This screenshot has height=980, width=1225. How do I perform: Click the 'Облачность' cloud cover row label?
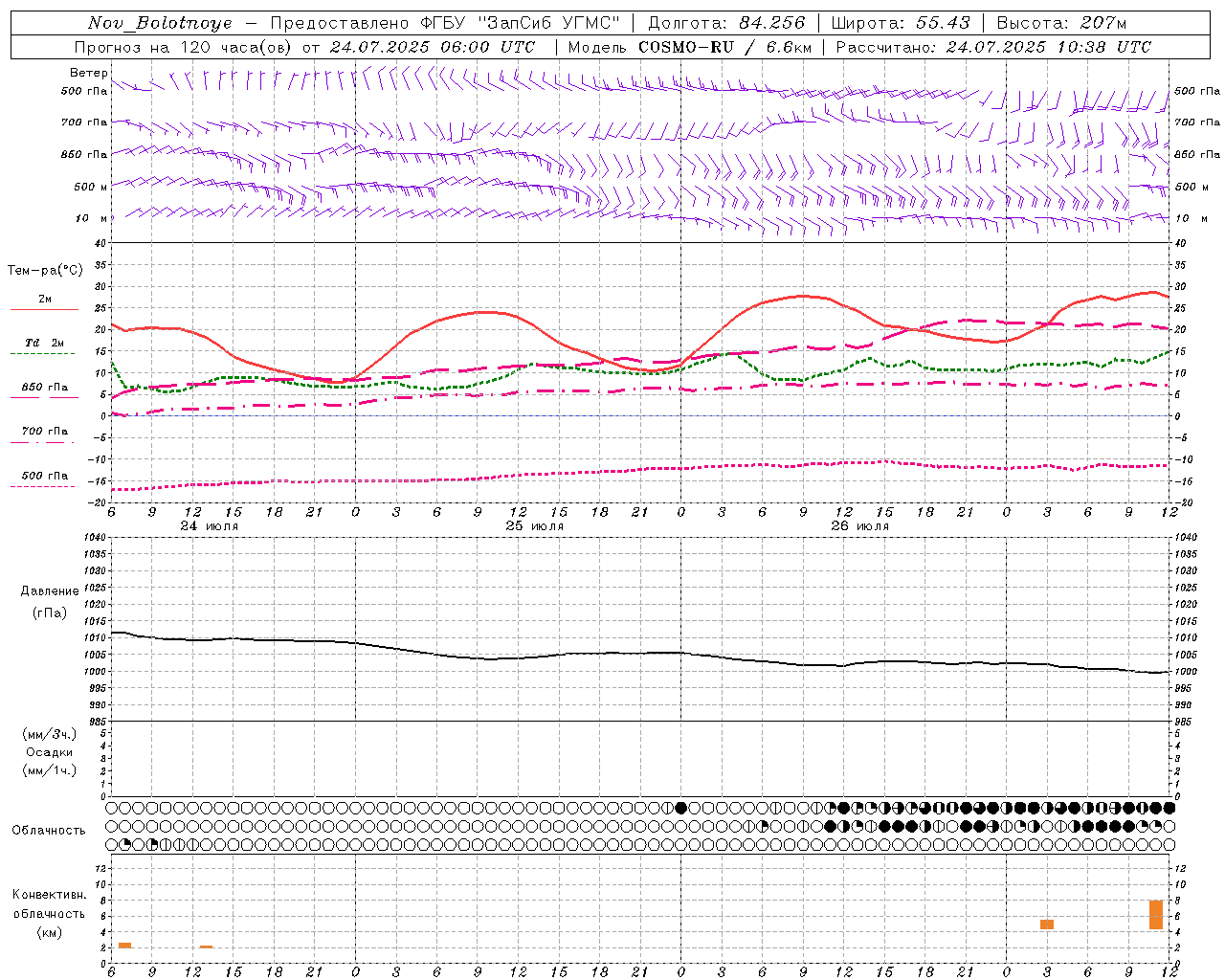click(x=49, y=831)
